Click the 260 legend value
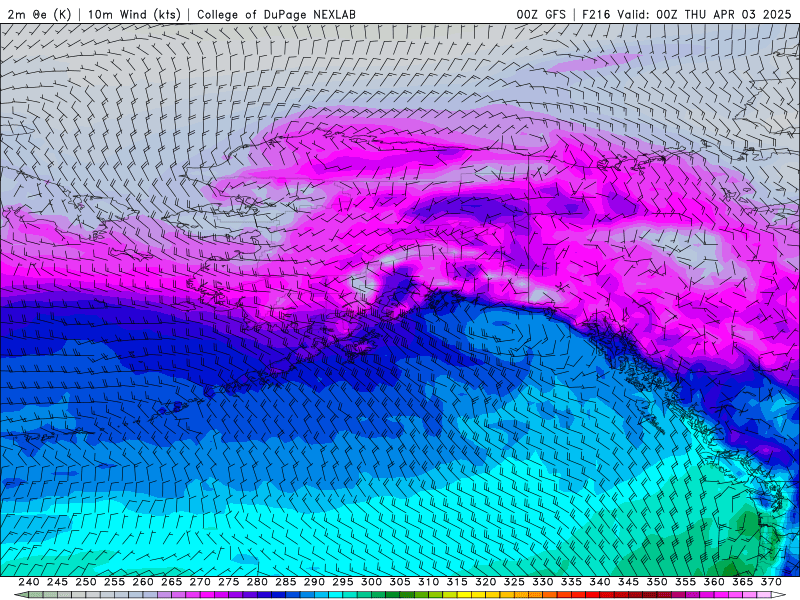The width and height of the screenshot is (800, 600). 143,582
